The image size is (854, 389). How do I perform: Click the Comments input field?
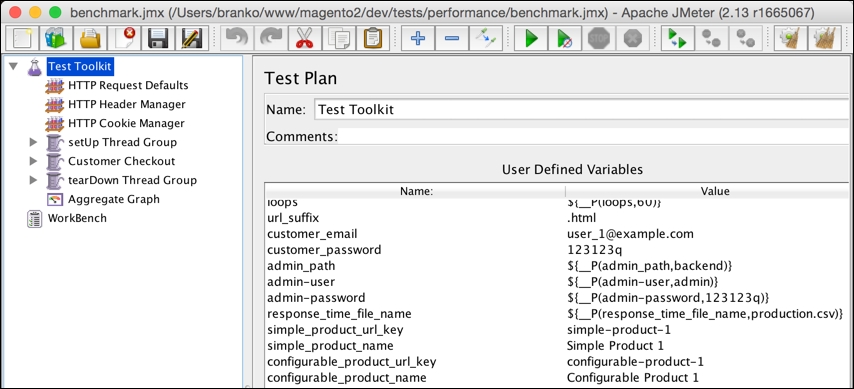594,136
